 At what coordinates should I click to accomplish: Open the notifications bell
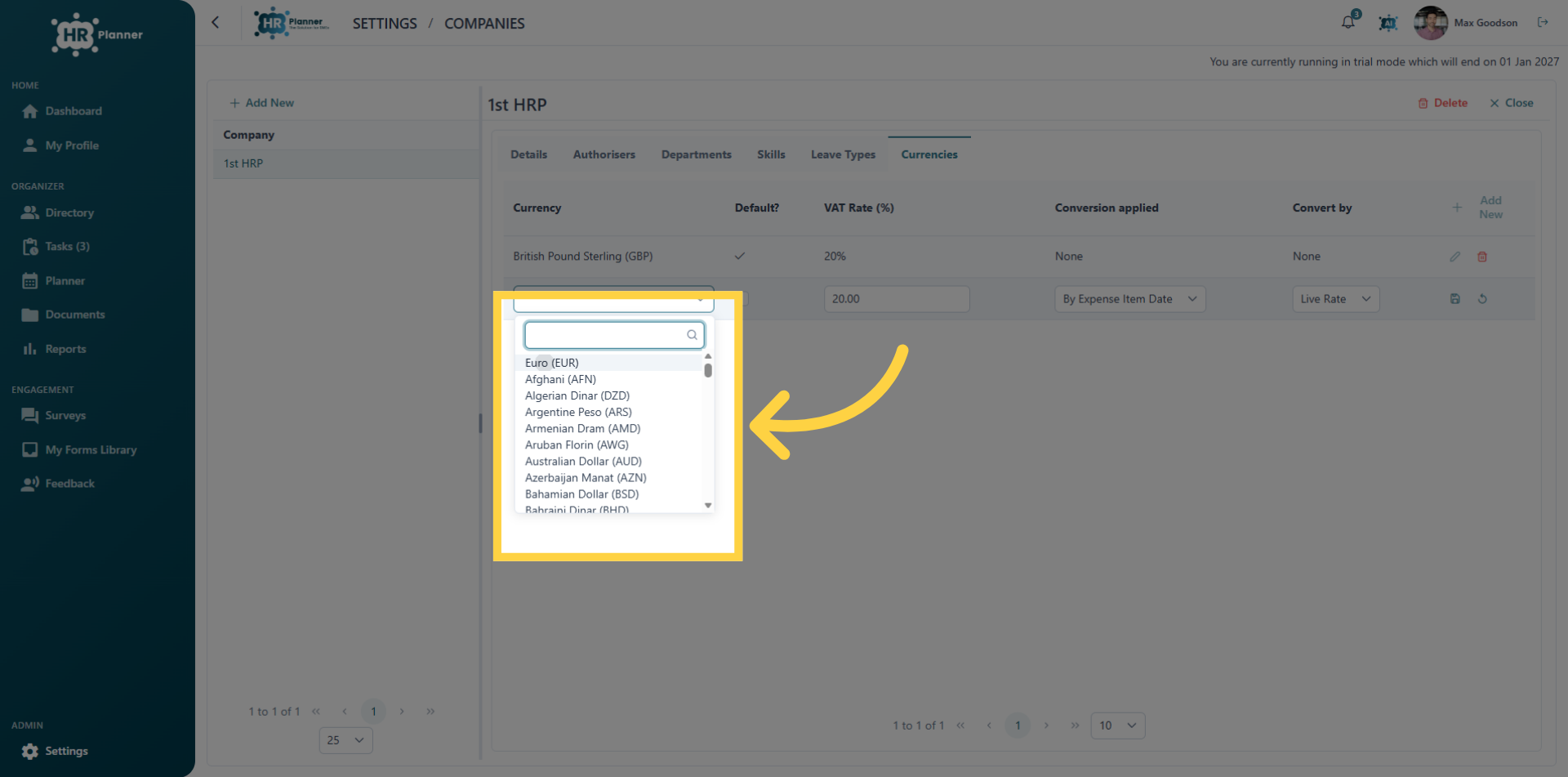(x=1348, y=22)
